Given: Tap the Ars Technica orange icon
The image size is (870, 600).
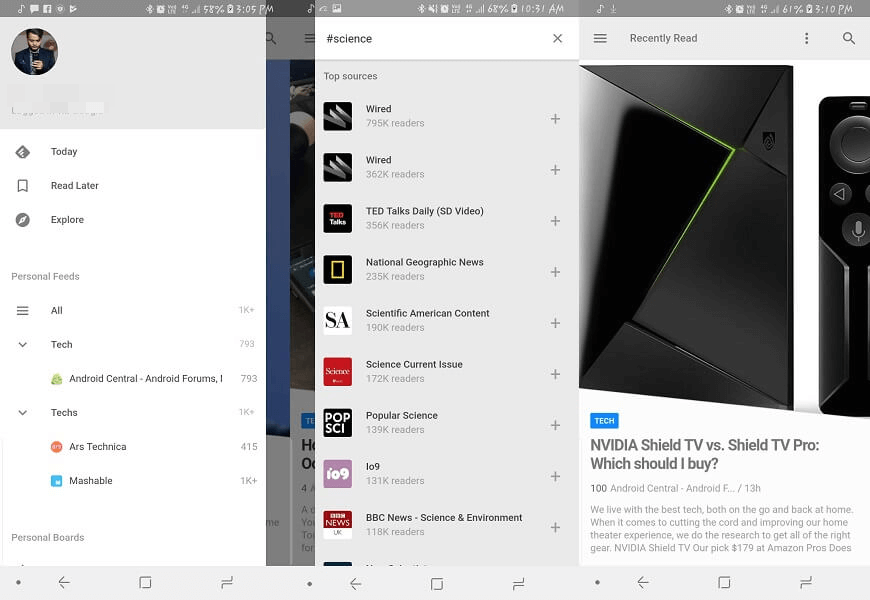Looking at the screenshot, I should (57, 446).
